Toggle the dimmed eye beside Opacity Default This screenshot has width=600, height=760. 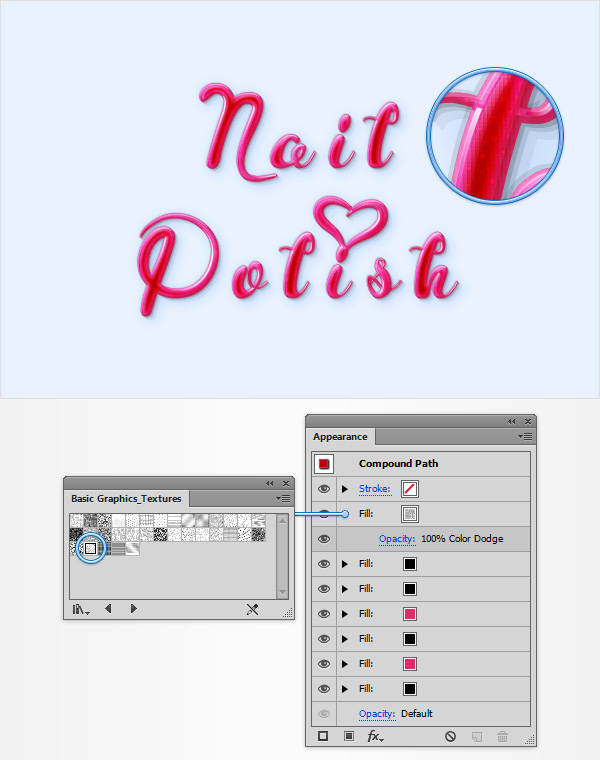[324, 714]
